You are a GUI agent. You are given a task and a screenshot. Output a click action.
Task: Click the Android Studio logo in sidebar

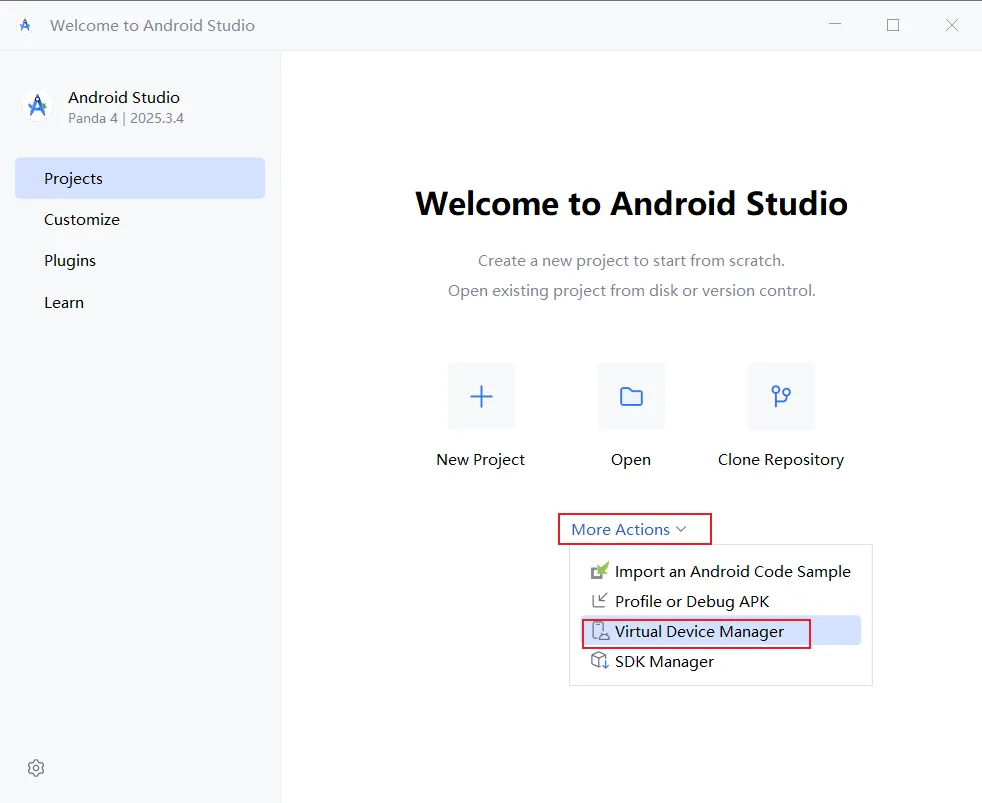38,106
